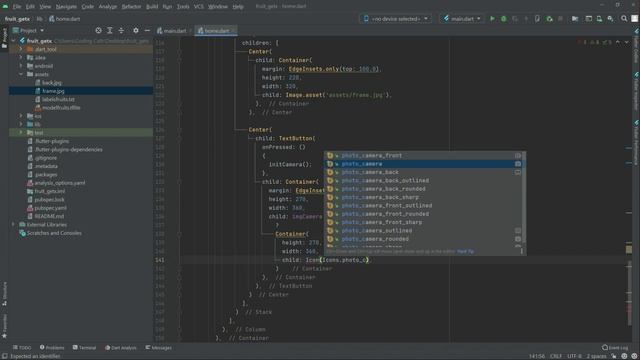Open the Structure side tool window
This screenshot has width=640, height=360.
[4, 294]
